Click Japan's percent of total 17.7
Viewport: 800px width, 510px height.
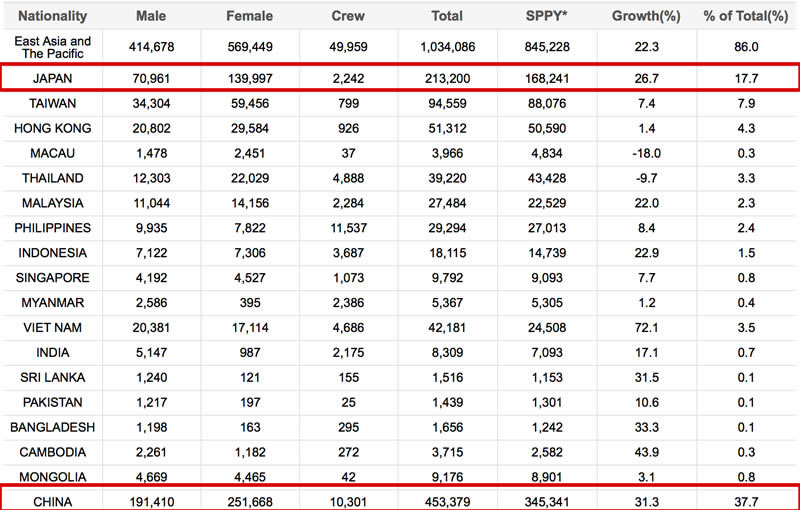(x=746, y=79)
